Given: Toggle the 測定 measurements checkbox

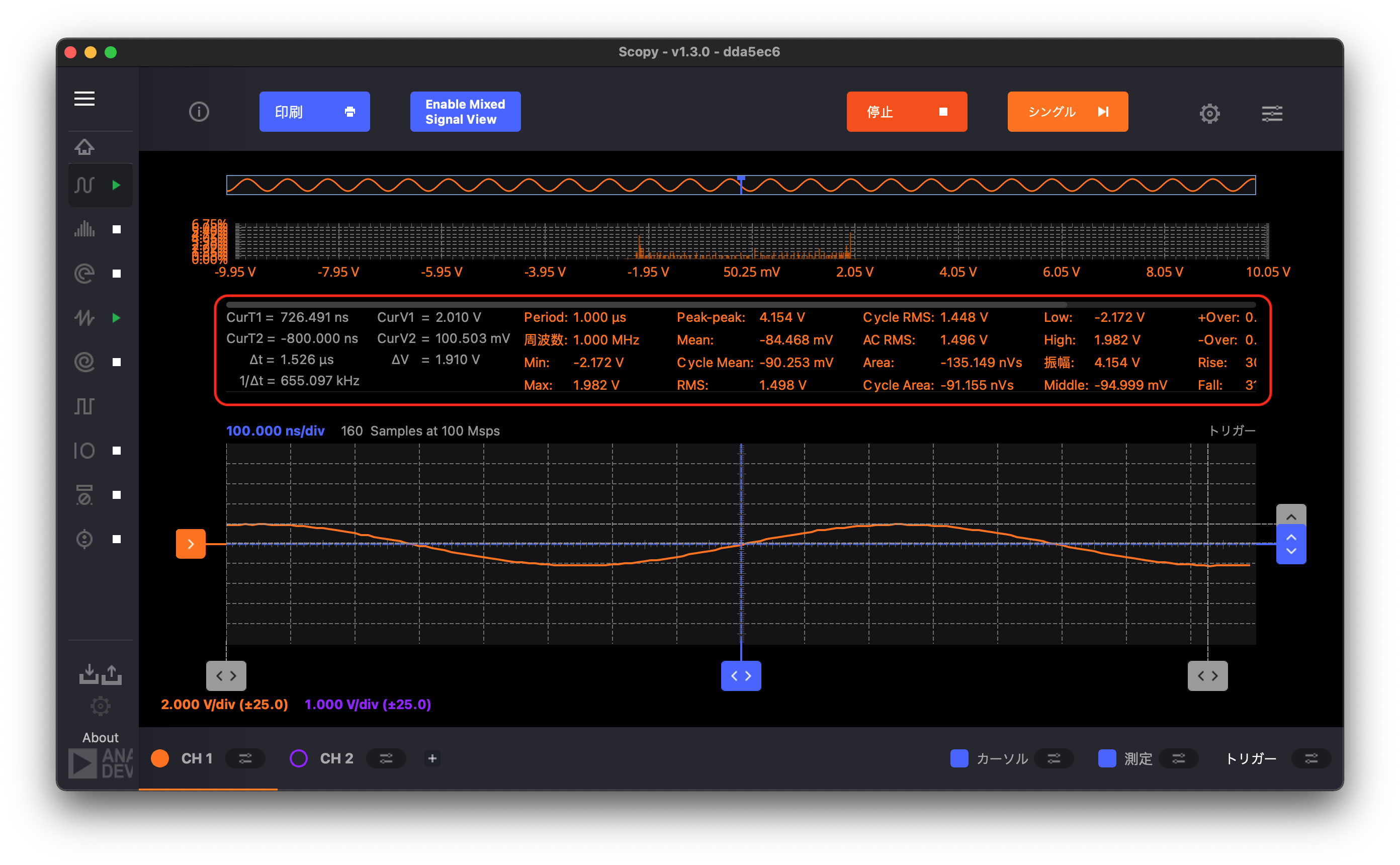Looking at the screenshot, I should [1107, 758].
